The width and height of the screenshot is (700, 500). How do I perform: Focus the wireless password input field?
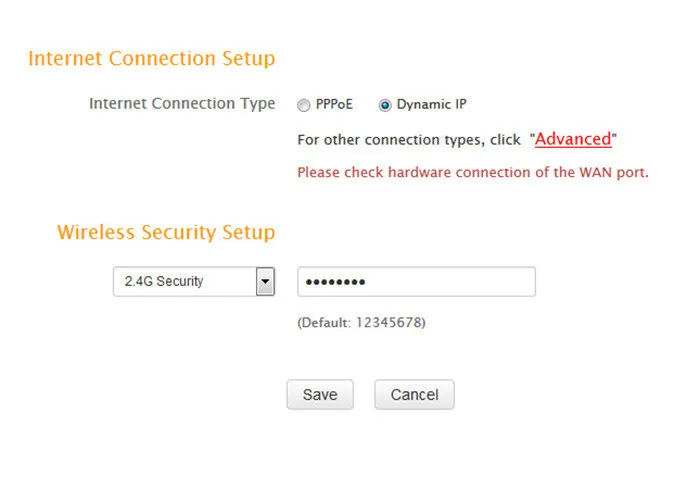tap(417, 282)
